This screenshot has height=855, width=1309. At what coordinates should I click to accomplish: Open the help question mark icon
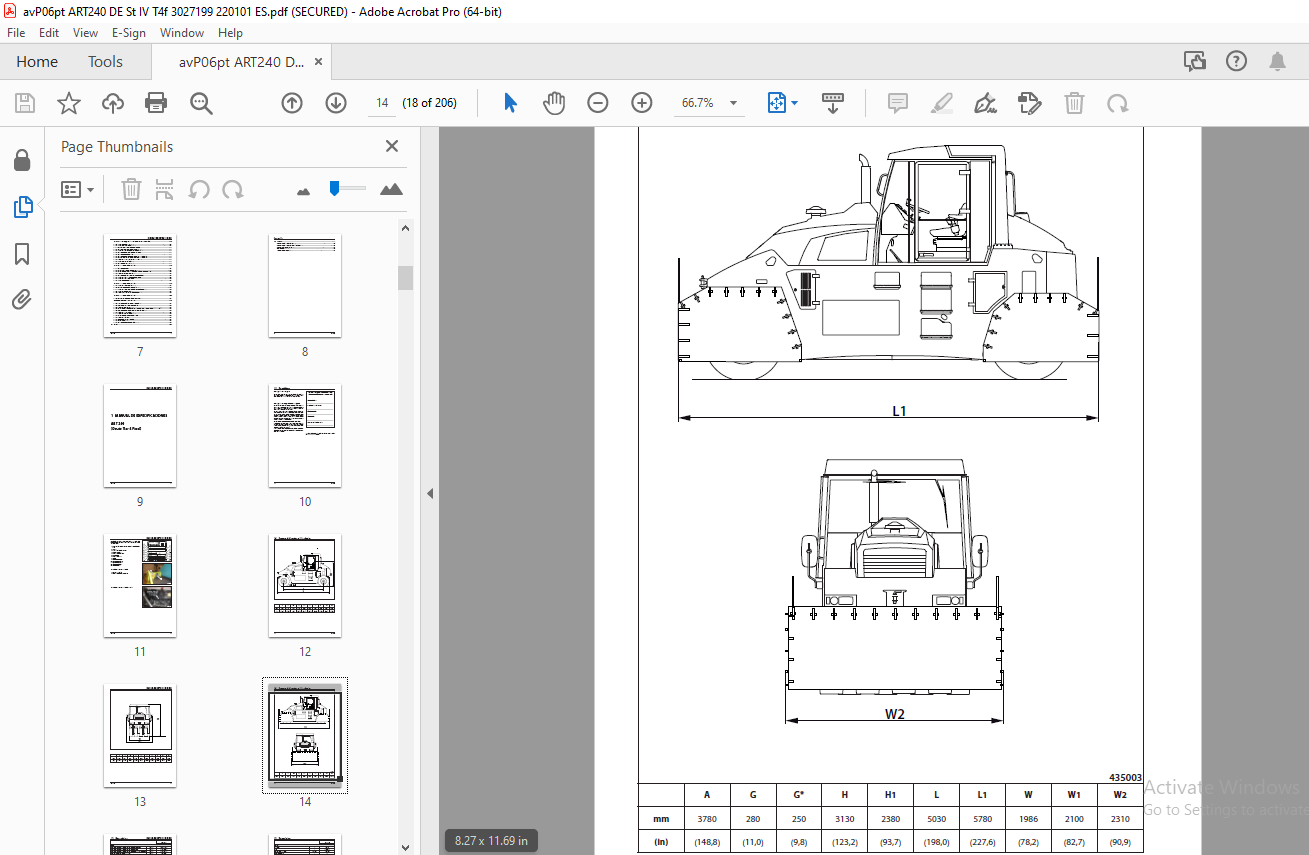1237,61
